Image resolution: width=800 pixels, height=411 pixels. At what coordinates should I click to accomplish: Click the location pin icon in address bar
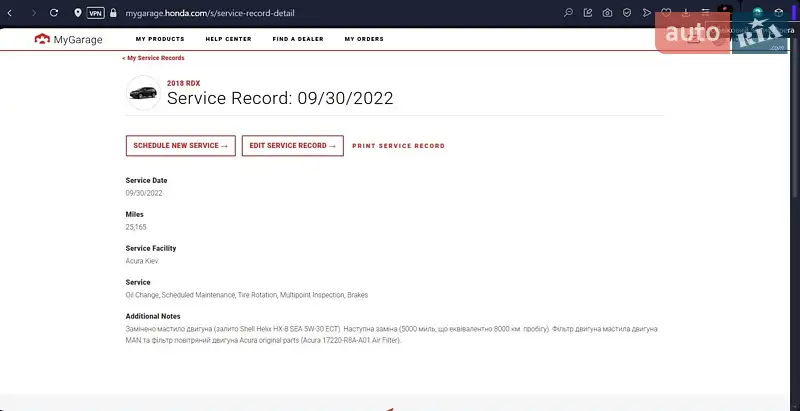coord(77,13)
